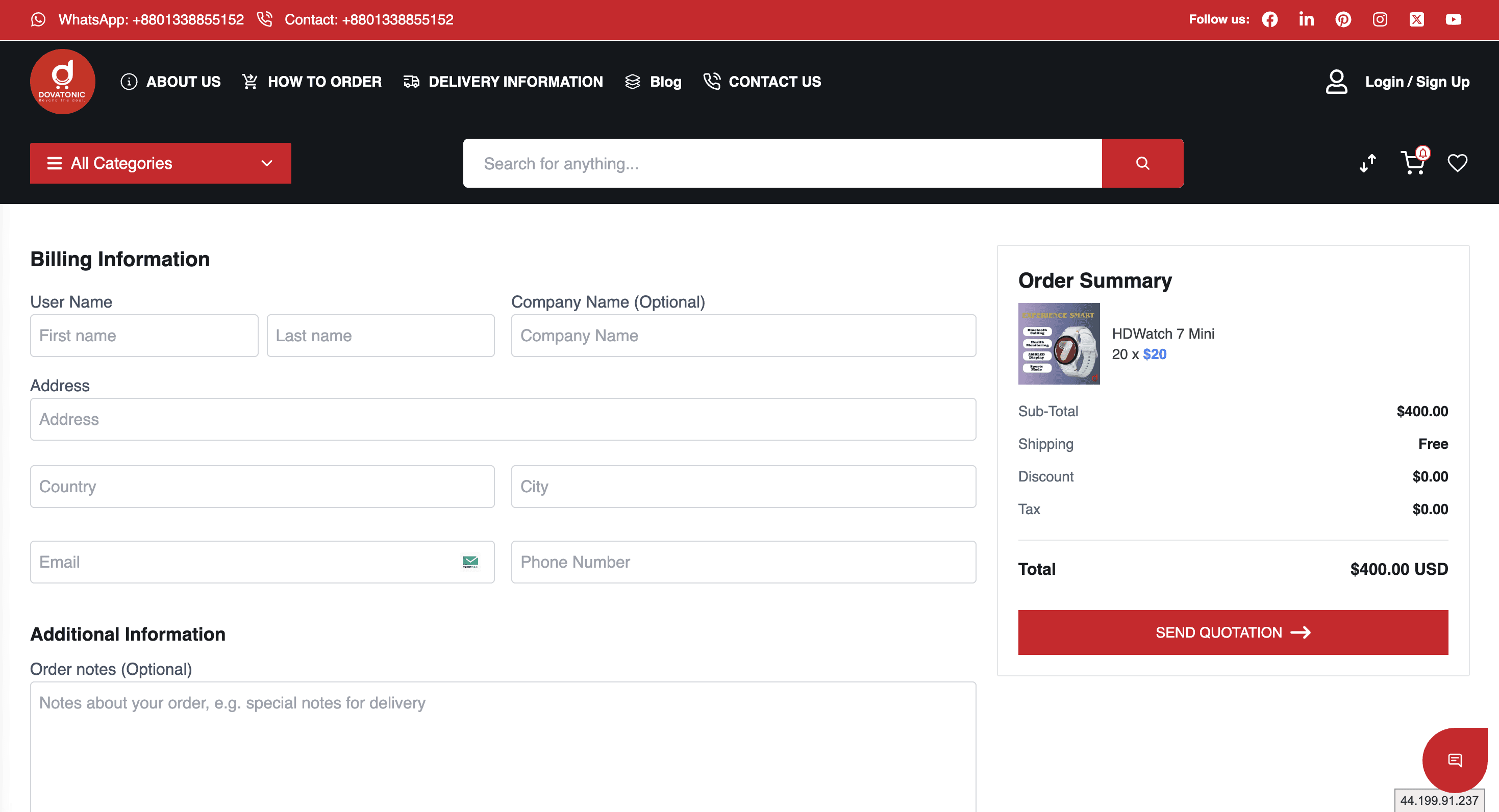Open the Pinterest icon link
Screen dimensions: 1499x812
(1343, 20)
